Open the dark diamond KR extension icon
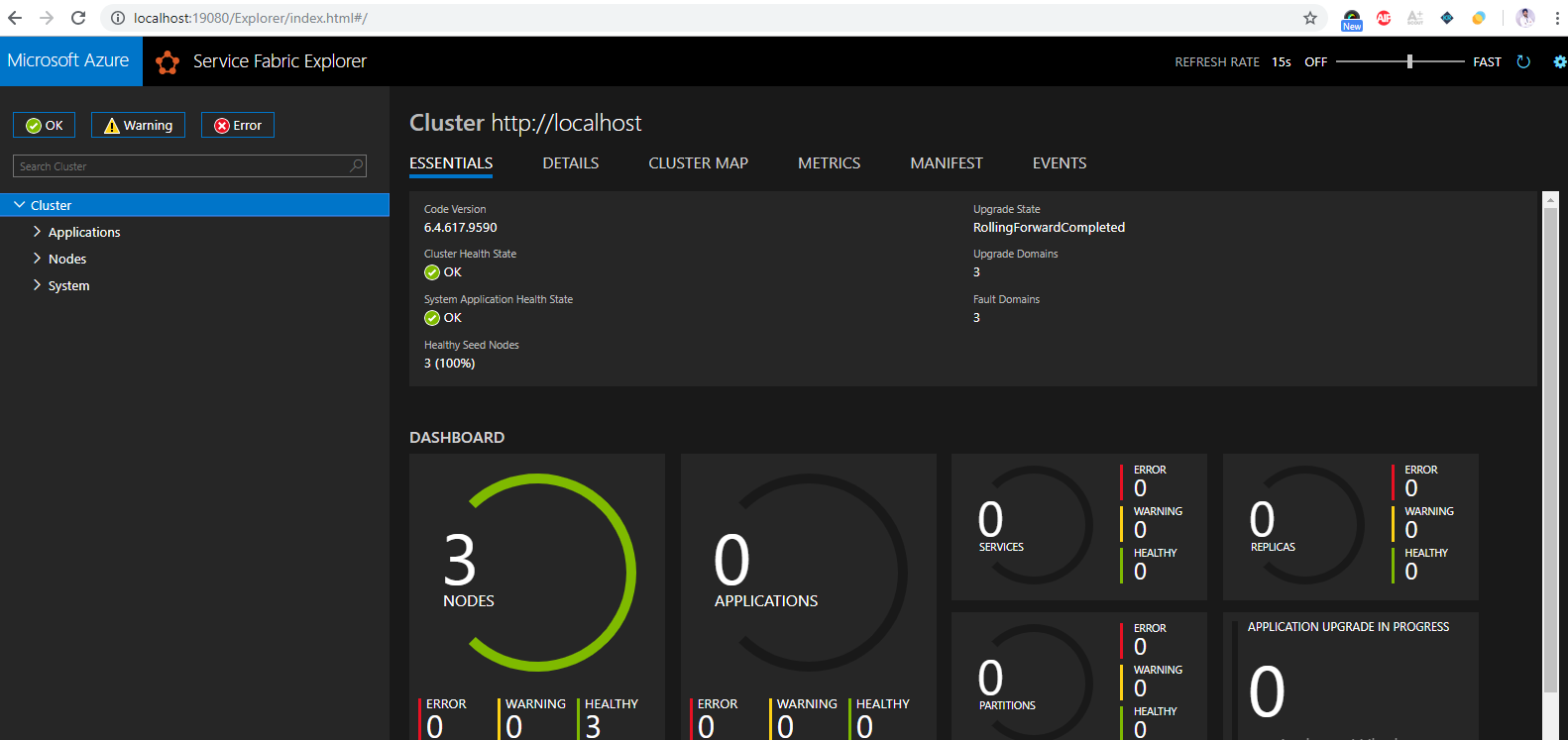The image size is (1568, 740). tap(1447, 18)
